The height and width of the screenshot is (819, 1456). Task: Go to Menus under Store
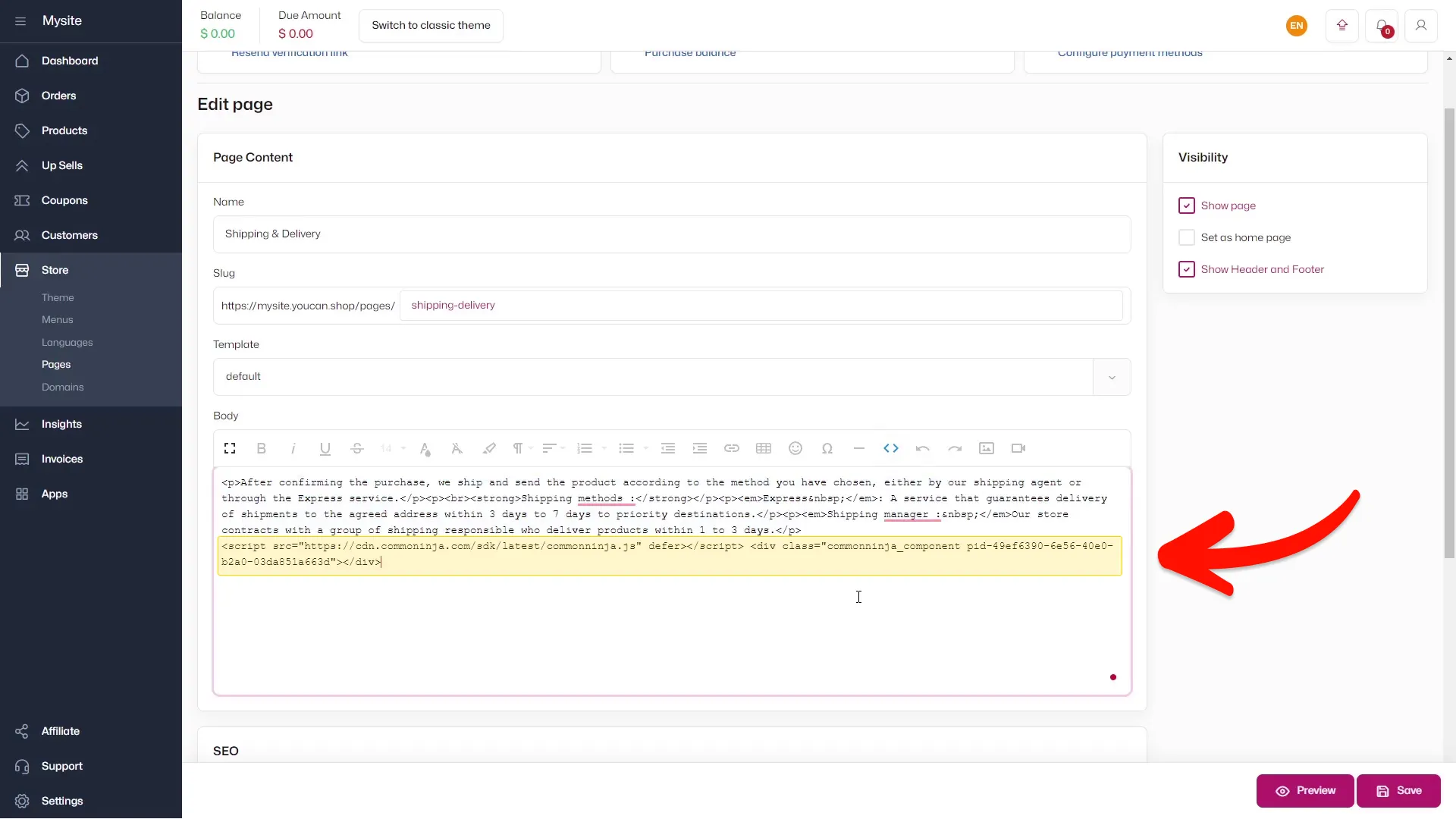click(58, 320)
